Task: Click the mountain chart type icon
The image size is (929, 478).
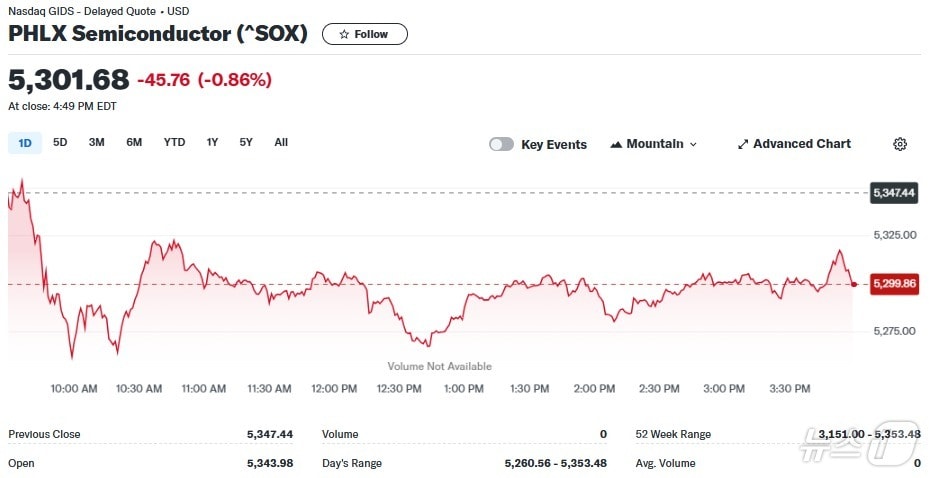Action: tap(616, 144)
